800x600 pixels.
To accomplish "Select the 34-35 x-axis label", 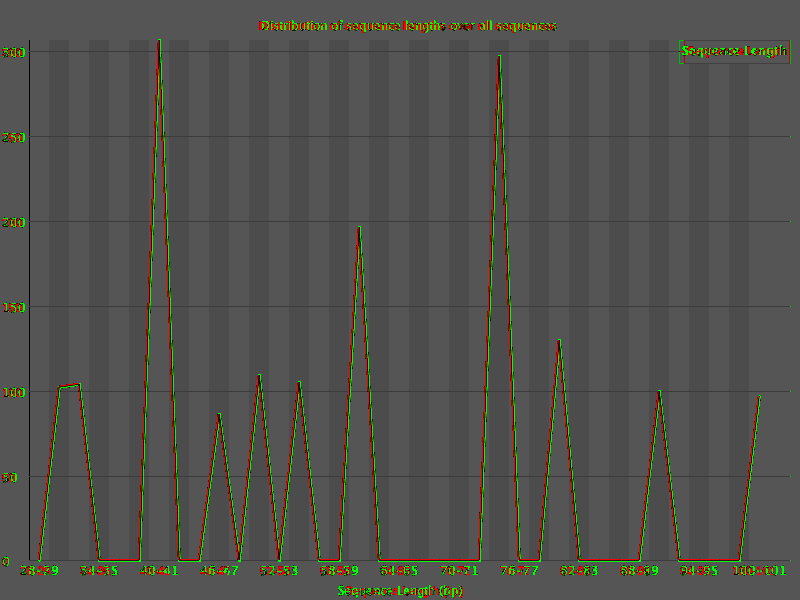I will 99,570.
